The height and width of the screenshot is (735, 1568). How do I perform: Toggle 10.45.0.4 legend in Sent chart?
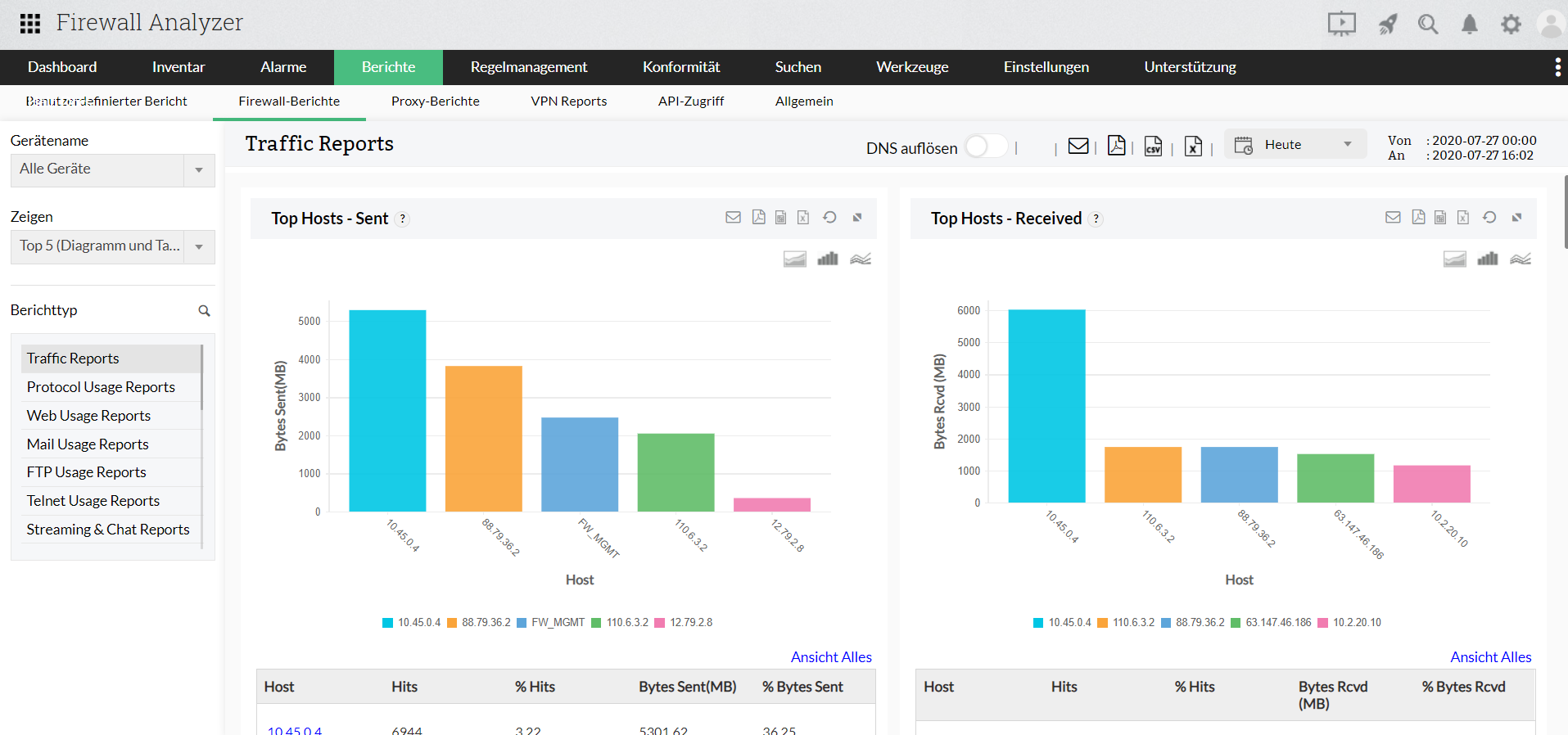coord(411,623)
